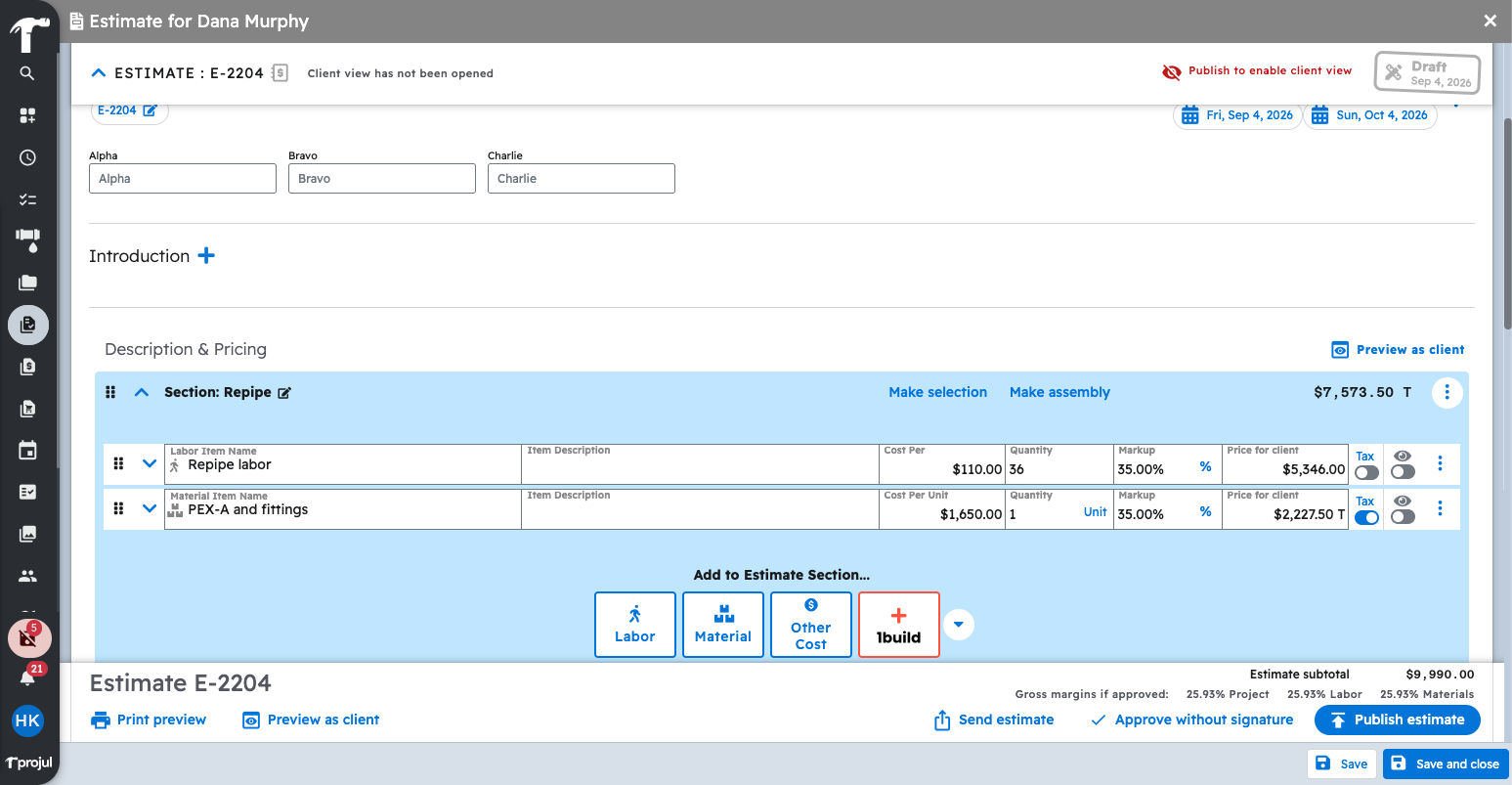The height and width of the screenshot is (785, 1512).
Task: Open the red badge icon showing 5
Action: pos(28,638)
